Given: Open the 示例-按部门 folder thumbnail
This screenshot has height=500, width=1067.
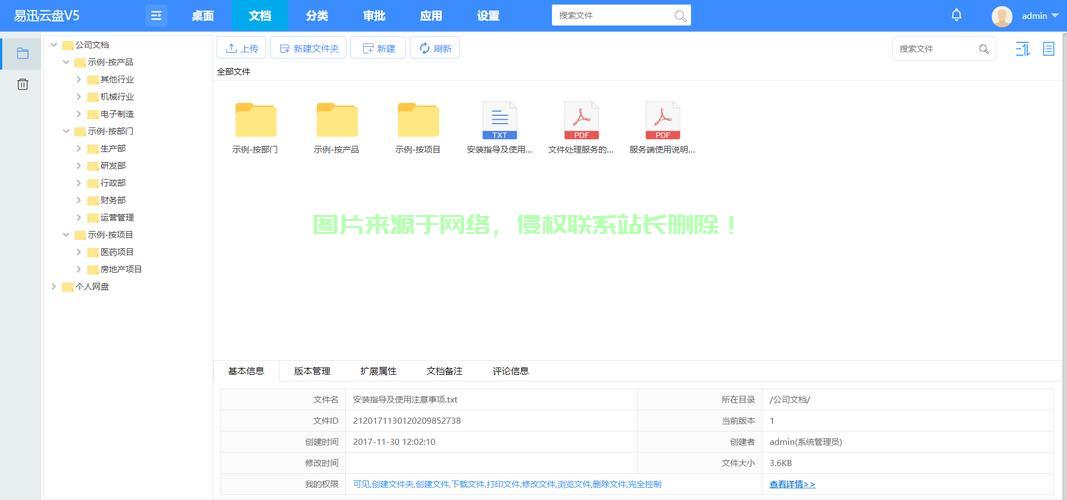Looking at the screenshot, I should coord(255,120).
